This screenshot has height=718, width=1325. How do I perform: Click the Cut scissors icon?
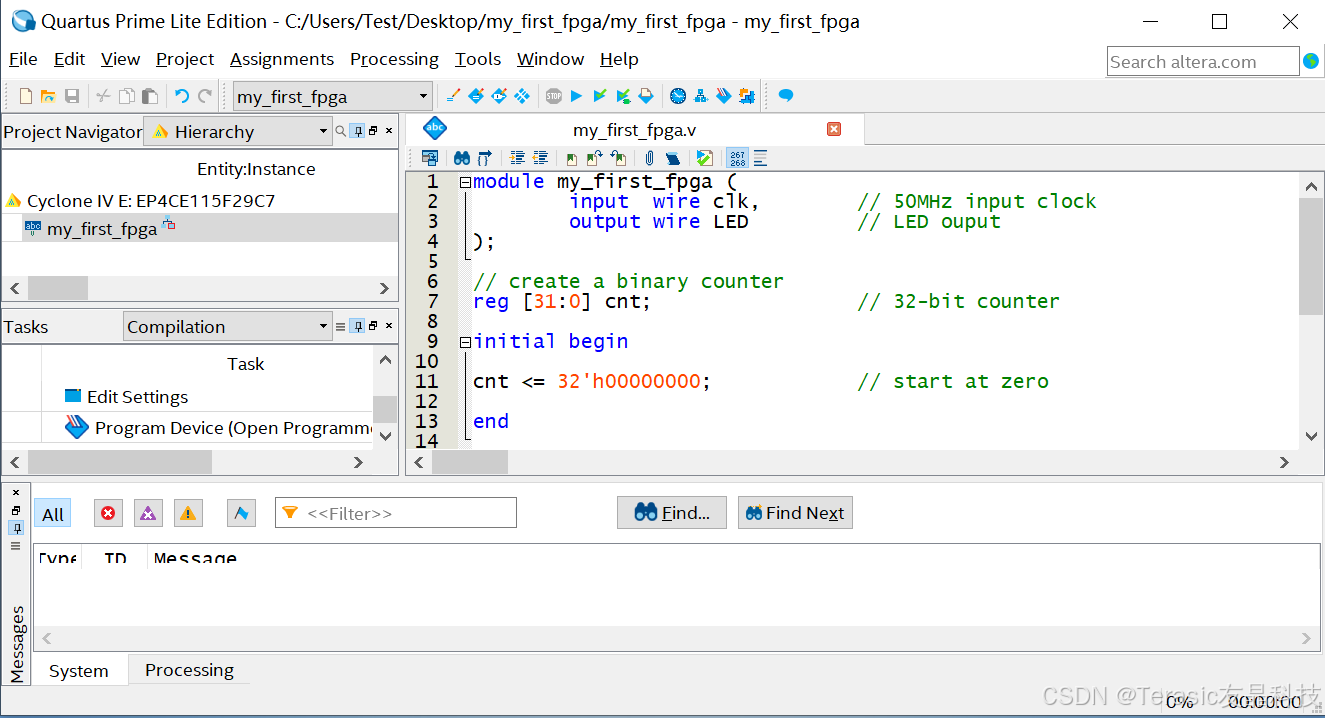[x=103, y=96]
